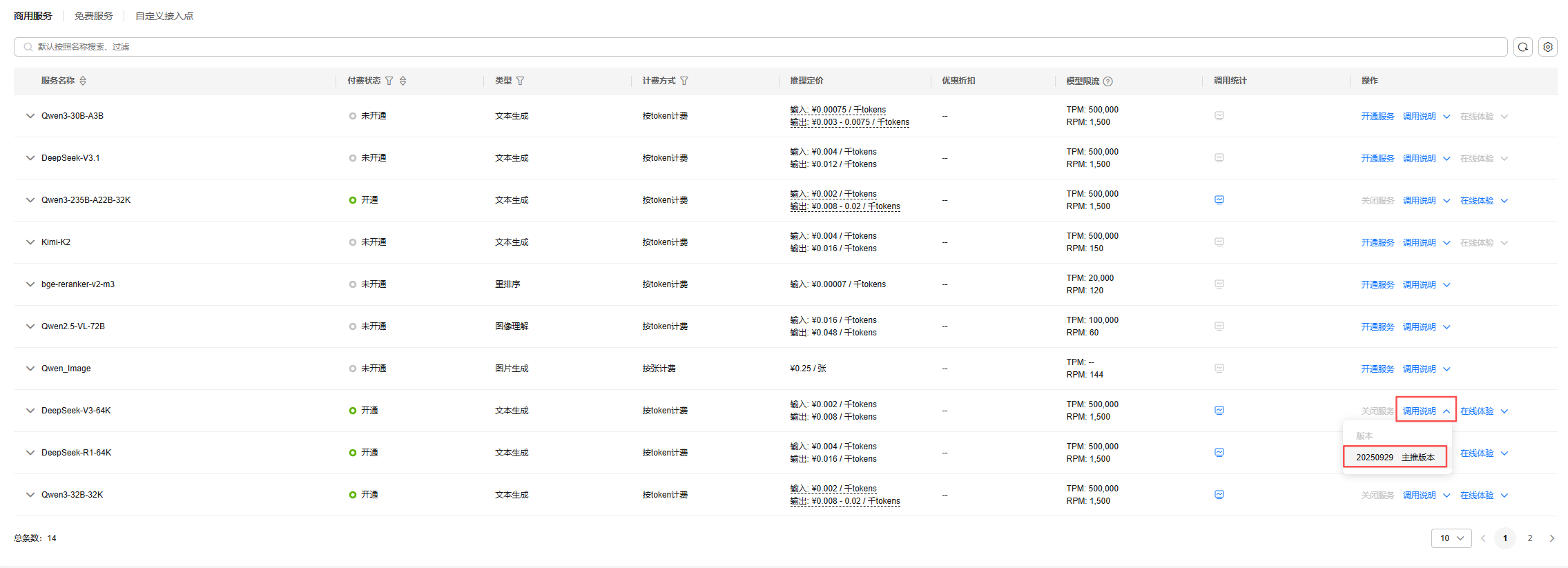This screenshot has width=1568, height=568.
Task: Sort the payment status column
Action: coord(403,81)
